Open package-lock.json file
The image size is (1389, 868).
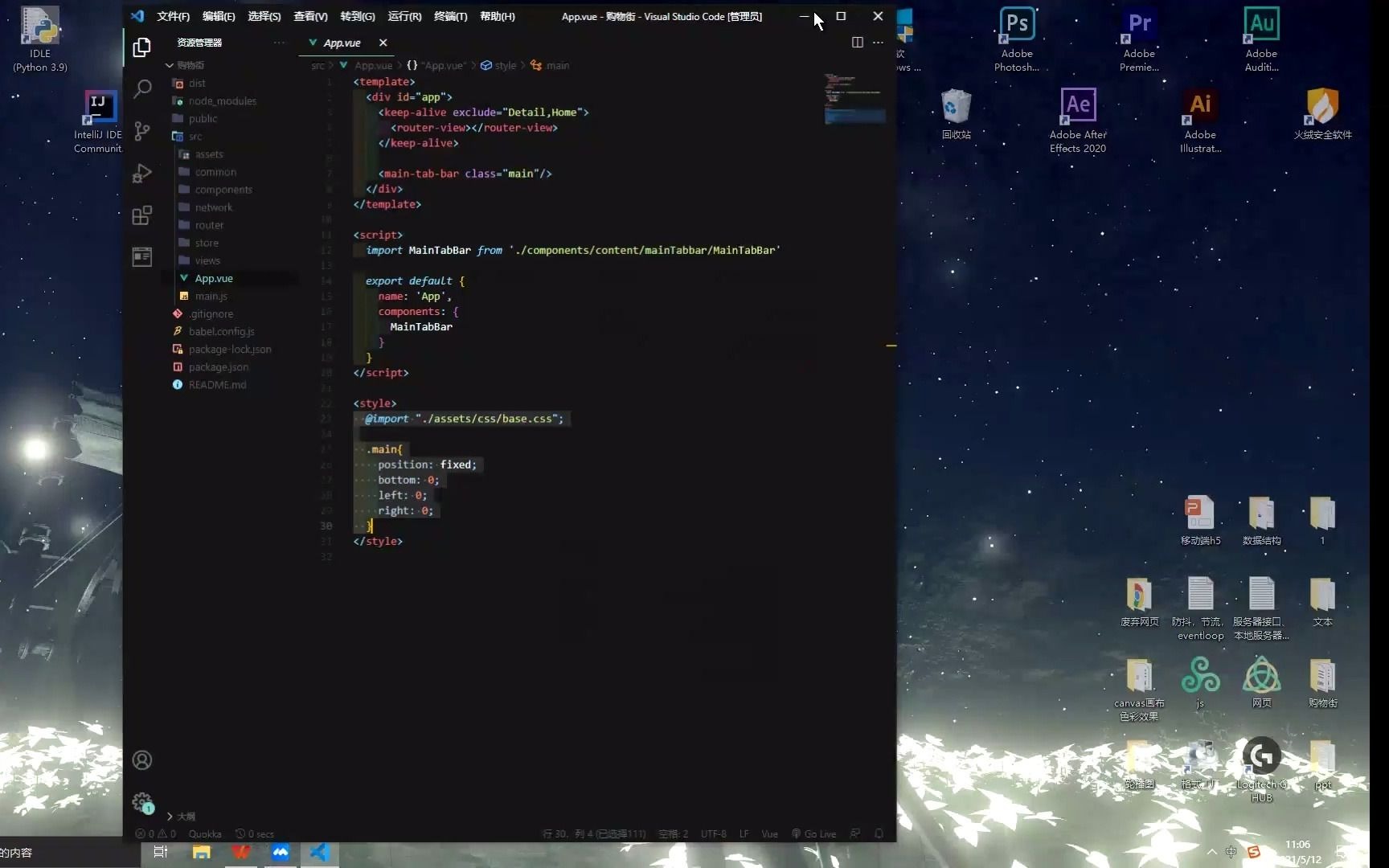[230, 349]
